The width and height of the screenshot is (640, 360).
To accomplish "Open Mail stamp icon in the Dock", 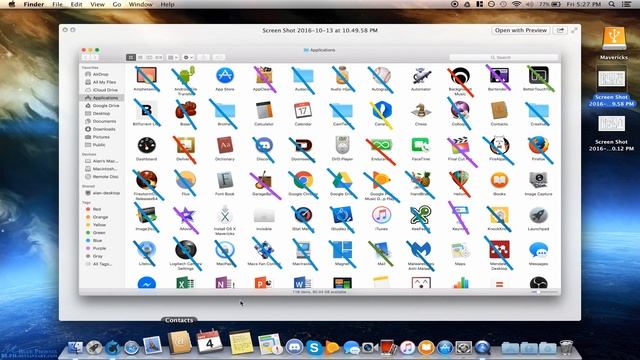I will coord(153,345).
